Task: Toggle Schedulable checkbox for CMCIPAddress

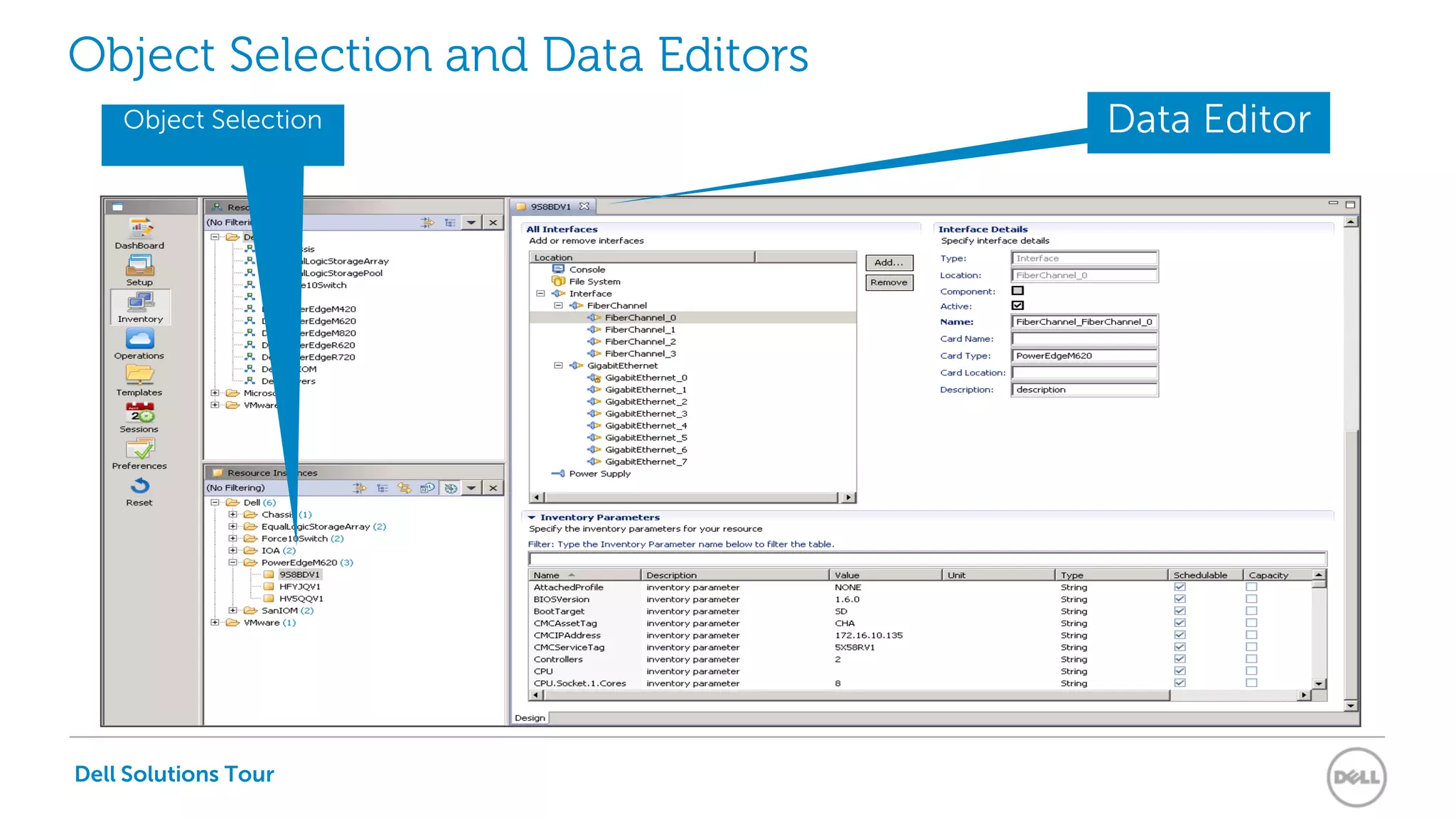Action: [x=1180, y=635]
